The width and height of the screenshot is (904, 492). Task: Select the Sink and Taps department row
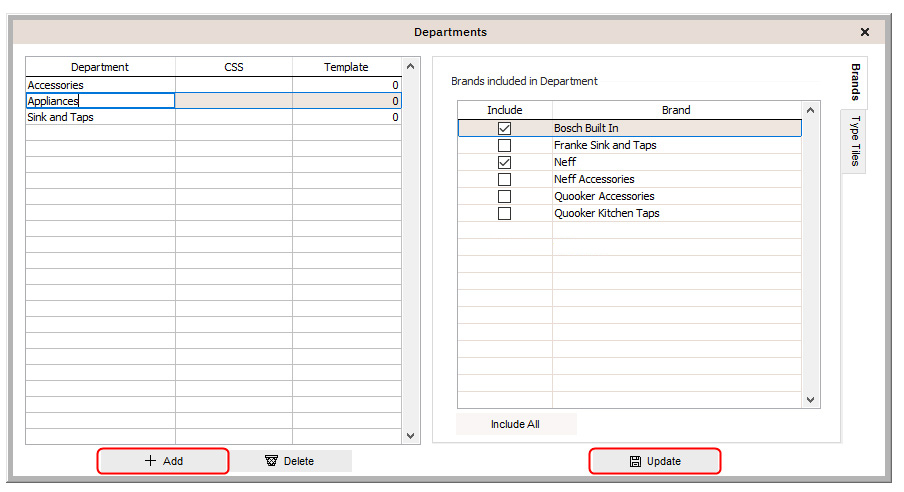[213, 117]
